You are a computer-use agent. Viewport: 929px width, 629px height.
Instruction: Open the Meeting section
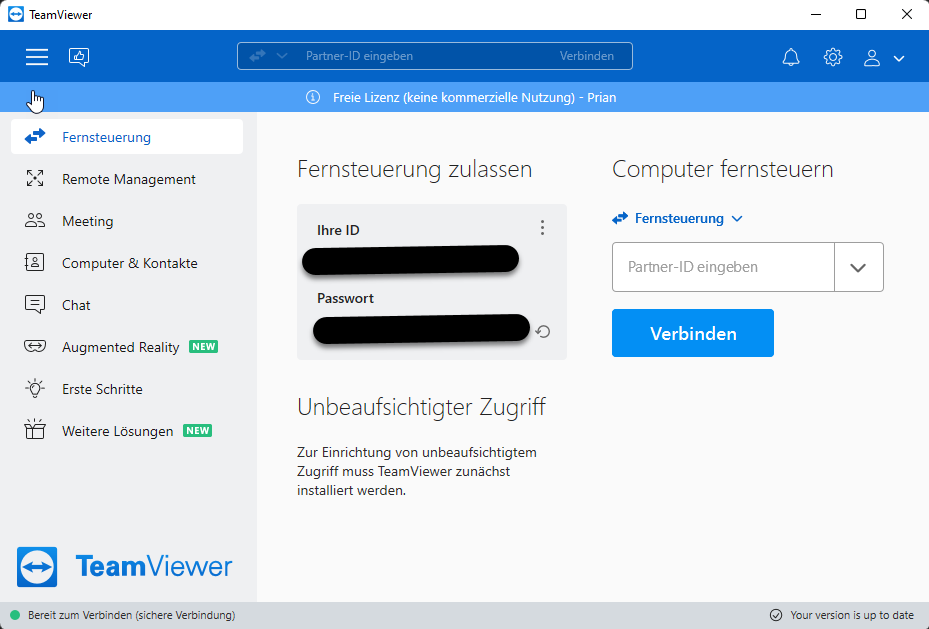[127, 221]
